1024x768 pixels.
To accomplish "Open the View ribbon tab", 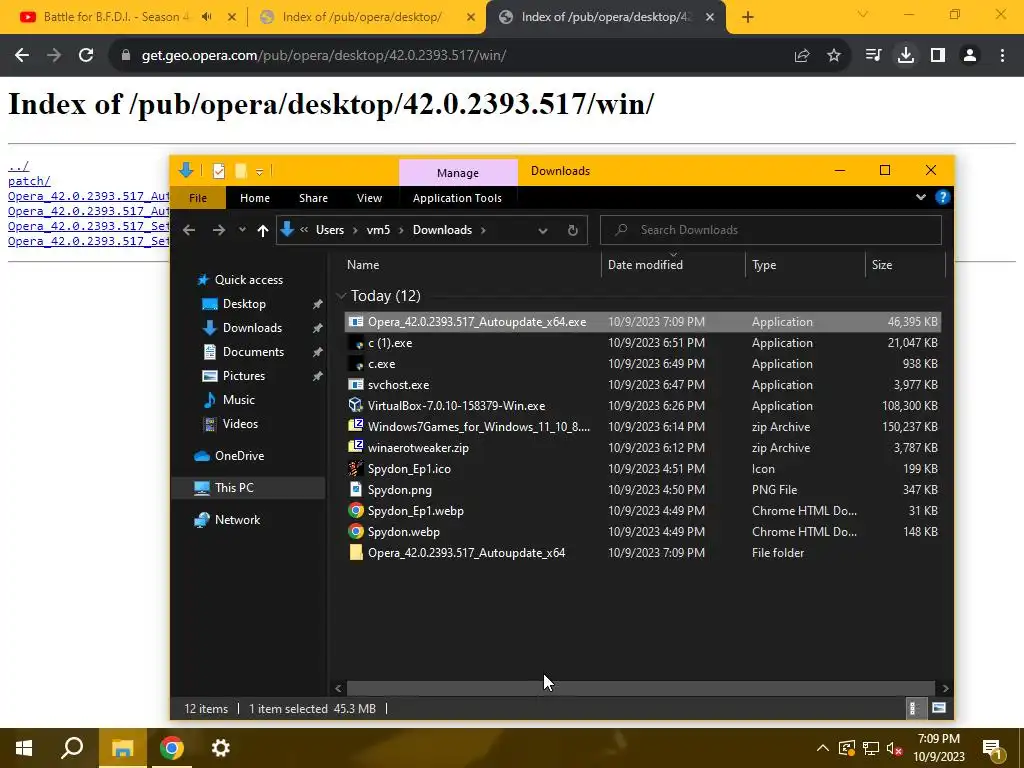I will [369, 198].
